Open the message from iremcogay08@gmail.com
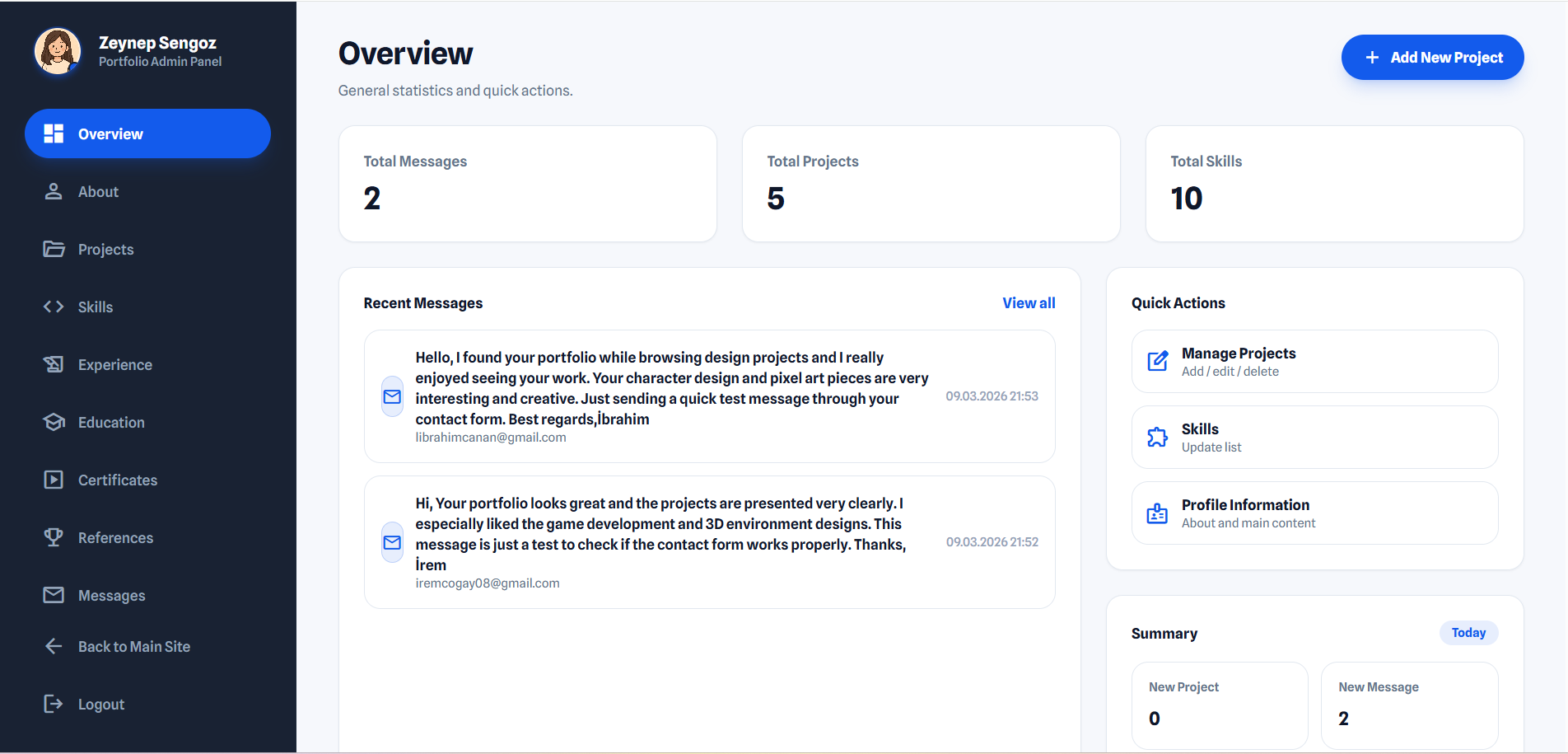This screenshot has width=1568, height=754. click(709, 542)
